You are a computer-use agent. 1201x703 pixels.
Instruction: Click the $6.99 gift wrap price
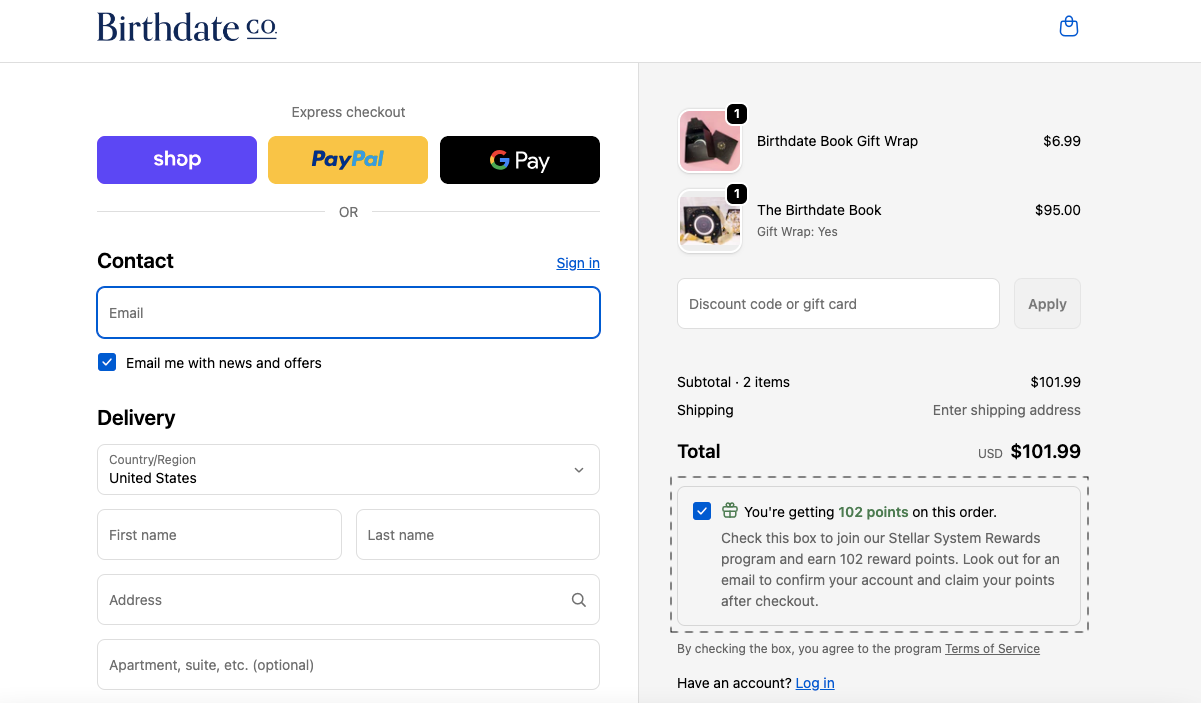[x=1062, y=141]
